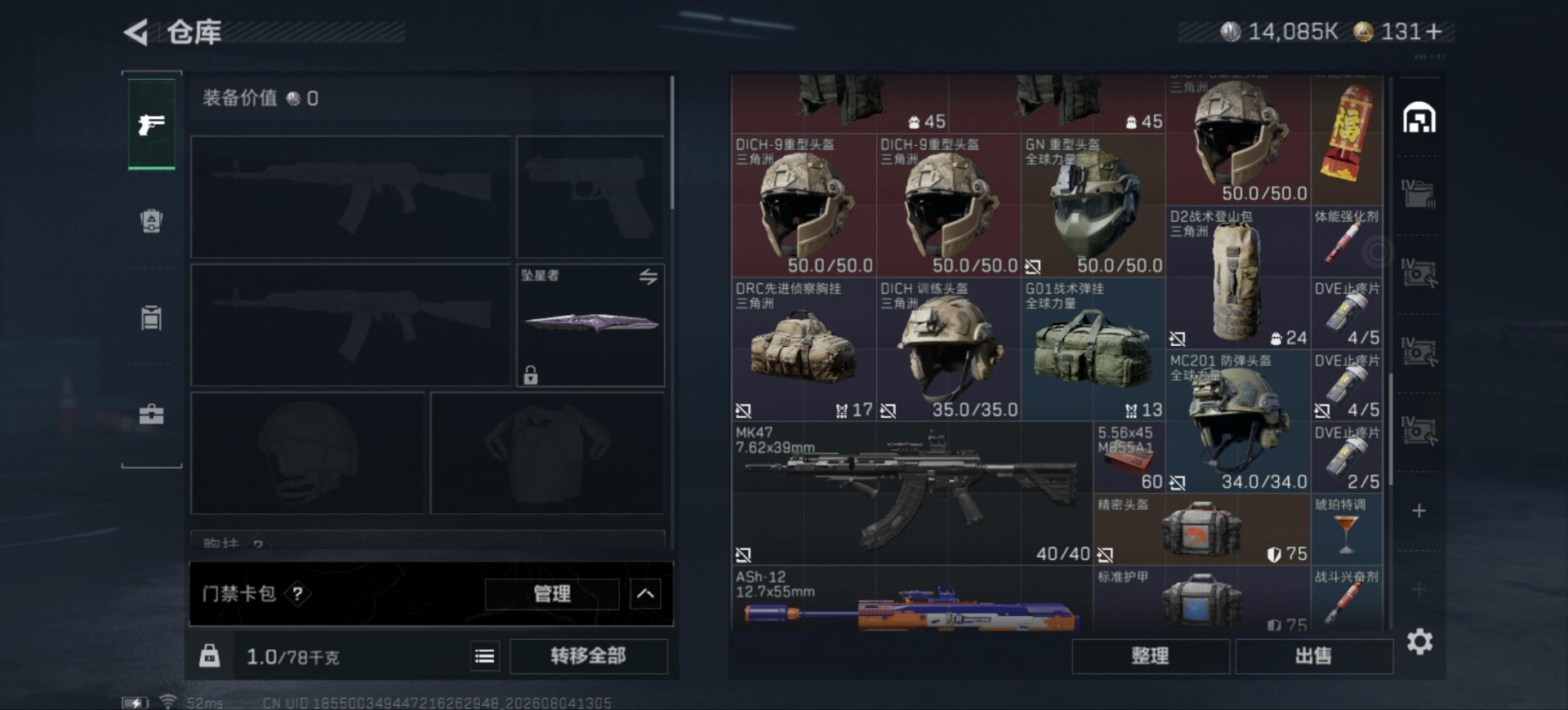Select the DVE止疼片 showing 2/5
This screenshot has width=1568, height=710.
point(1347,458)
